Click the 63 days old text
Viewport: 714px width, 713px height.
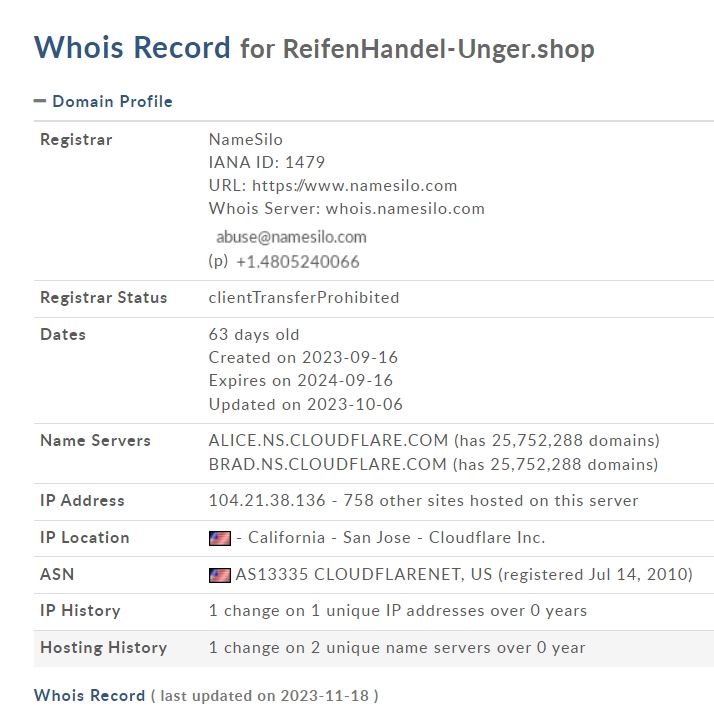coord(254,335)
